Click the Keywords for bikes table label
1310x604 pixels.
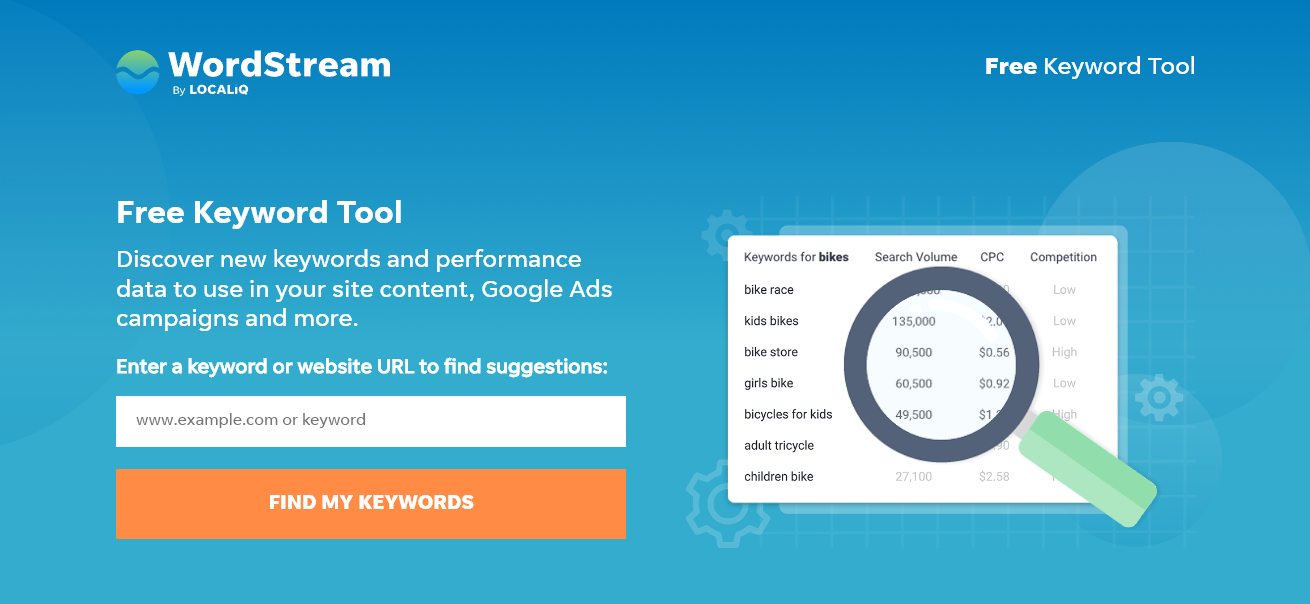click(795, 257)
